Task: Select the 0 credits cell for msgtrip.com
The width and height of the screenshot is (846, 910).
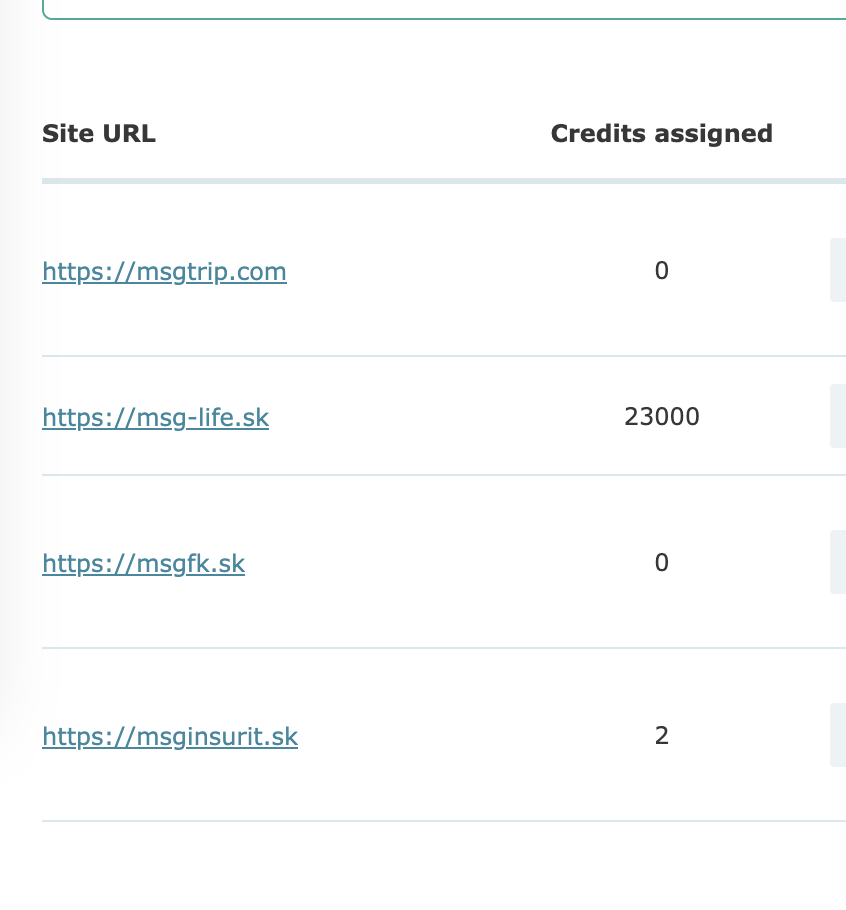Action: [661, 271]
